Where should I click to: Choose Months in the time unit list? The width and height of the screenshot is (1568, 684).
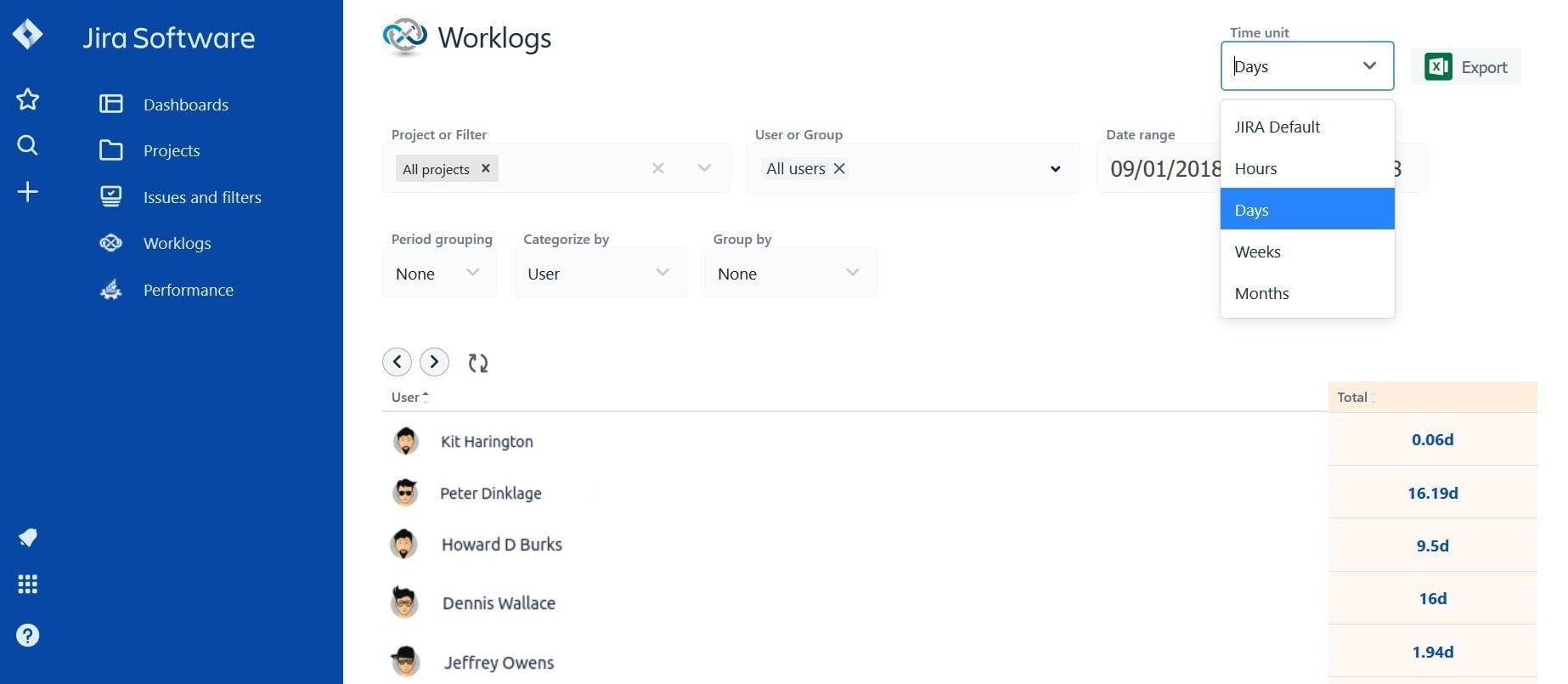1307,293
